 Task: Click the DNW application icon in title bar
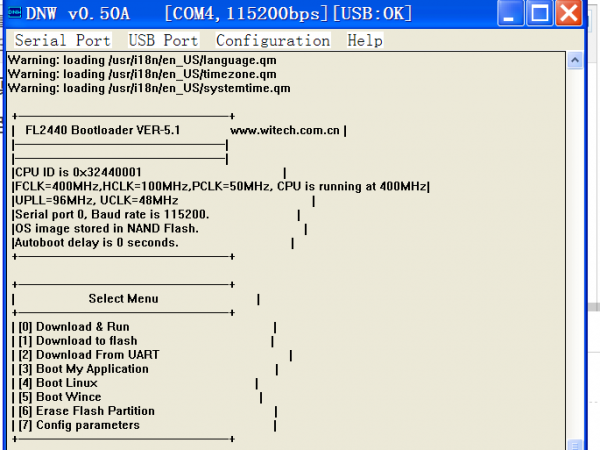12,14
